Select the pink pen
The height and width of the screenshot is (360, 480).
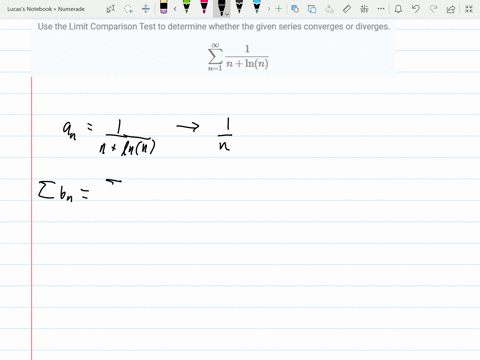(x=204, y=7)
